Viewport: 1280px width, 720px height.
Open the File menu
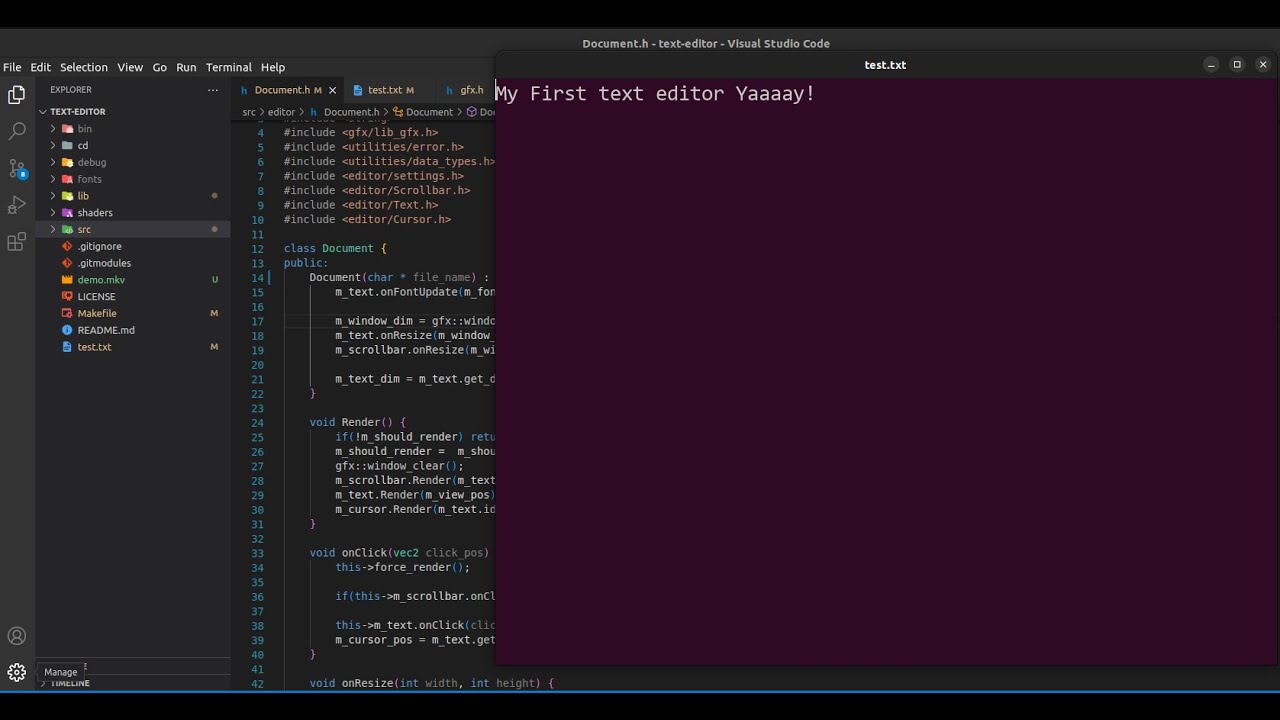click(x=12, y=67)
